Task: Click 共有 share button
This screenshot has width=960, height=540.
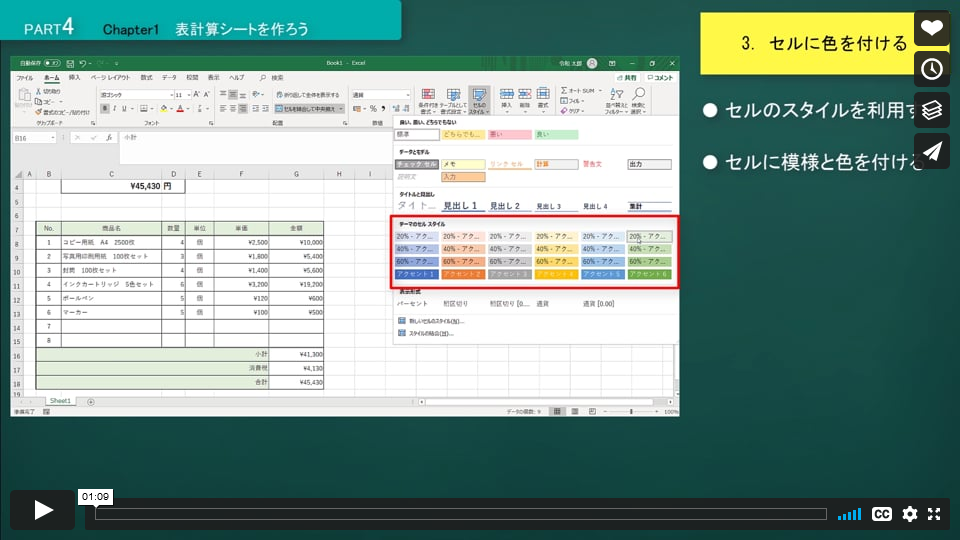Action: tap(627, 78)
